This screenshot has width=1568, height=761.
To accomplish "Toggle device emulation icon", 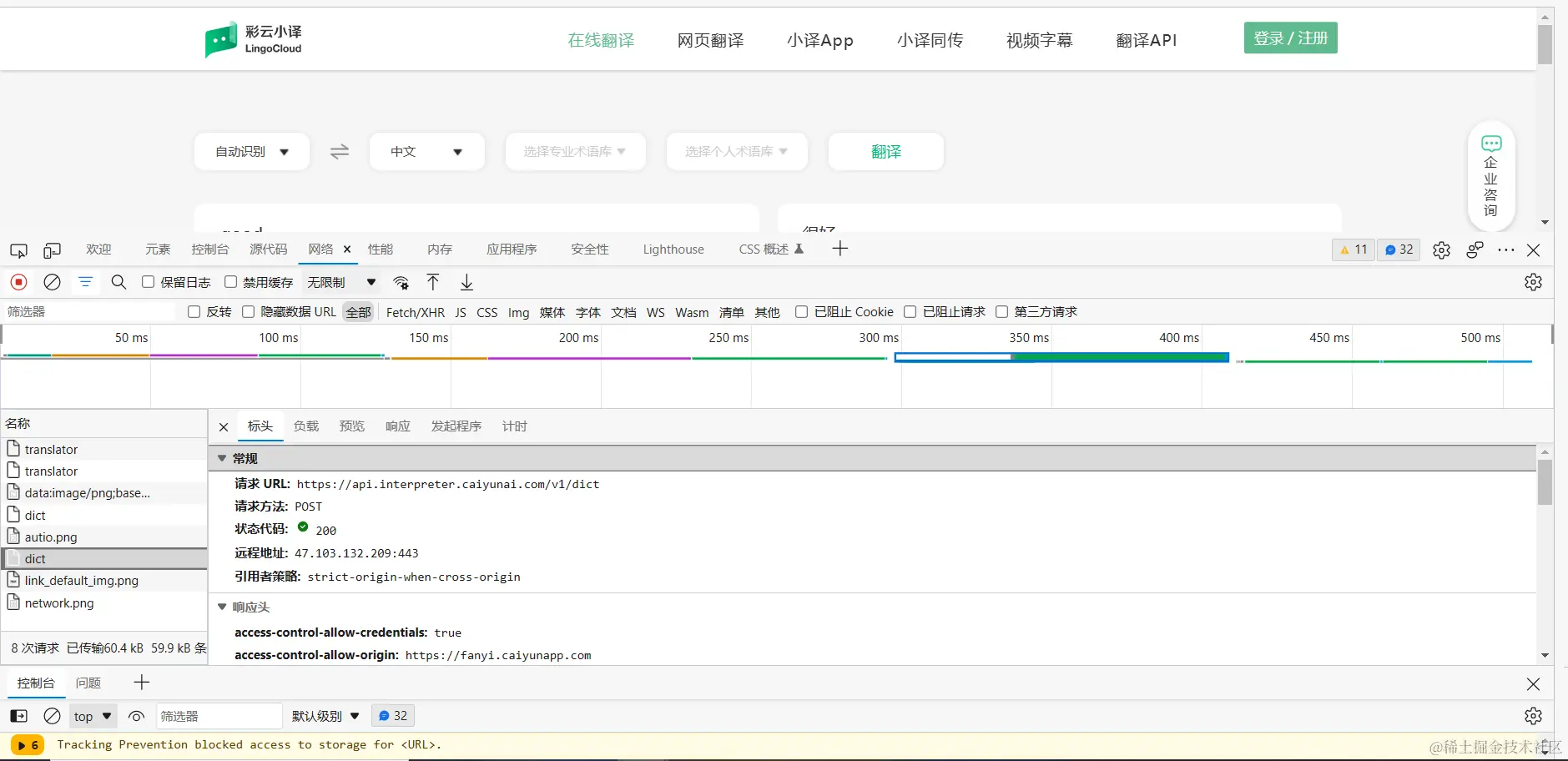I will point(52,250).
